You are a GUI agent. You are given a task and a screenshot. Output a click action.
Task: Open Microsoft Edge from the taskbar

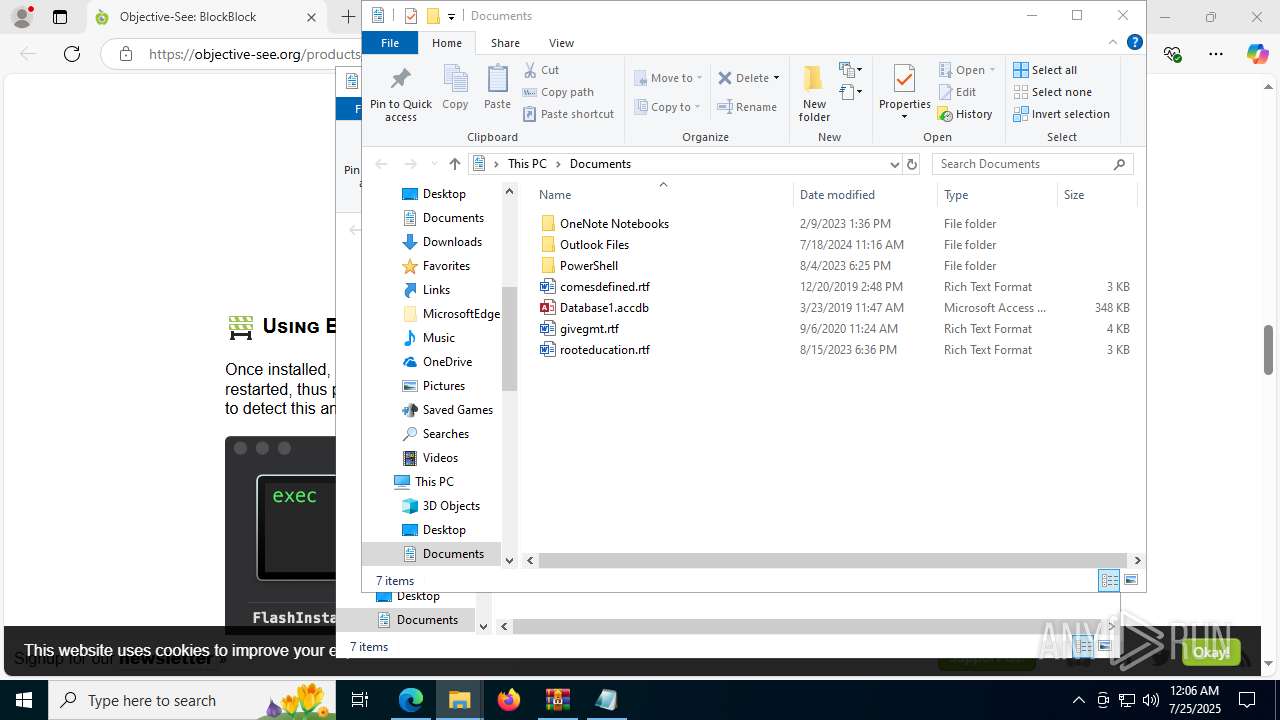click(411, 700)
